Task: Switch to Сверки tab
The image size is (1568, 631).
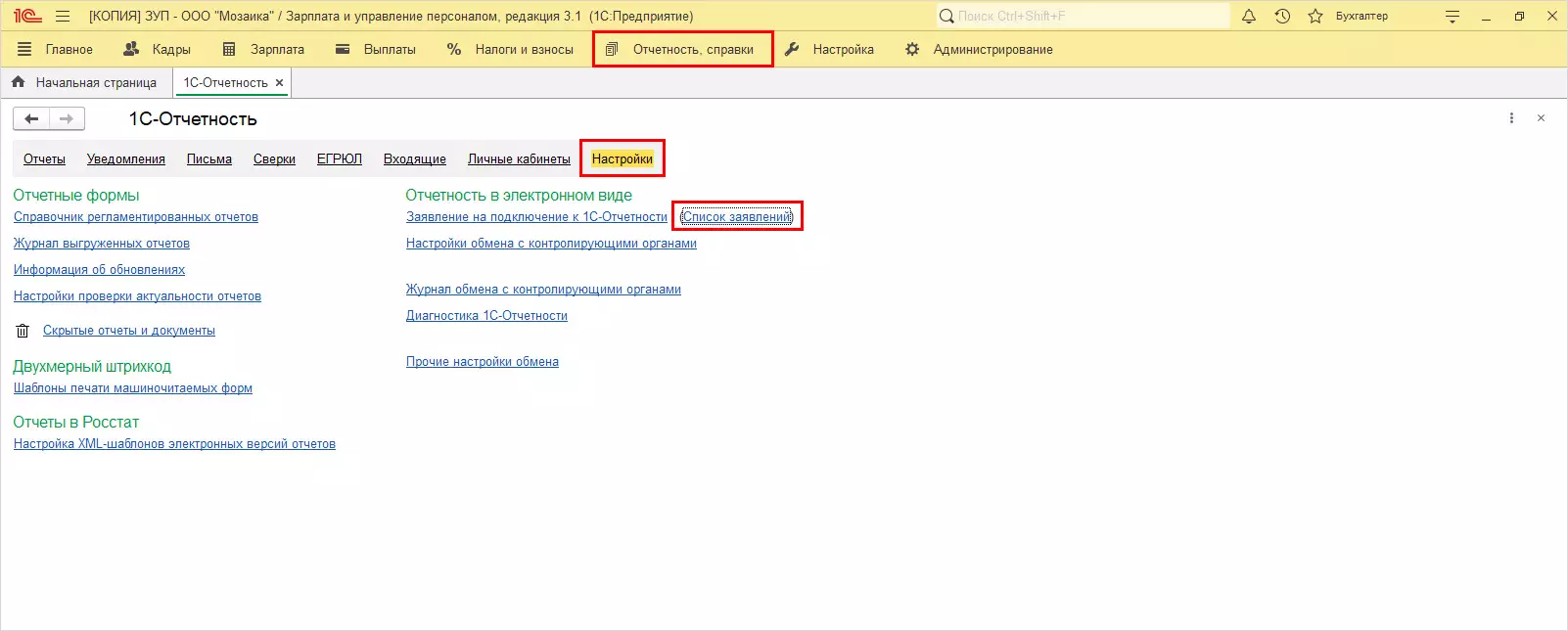Action: click(274, 159)
